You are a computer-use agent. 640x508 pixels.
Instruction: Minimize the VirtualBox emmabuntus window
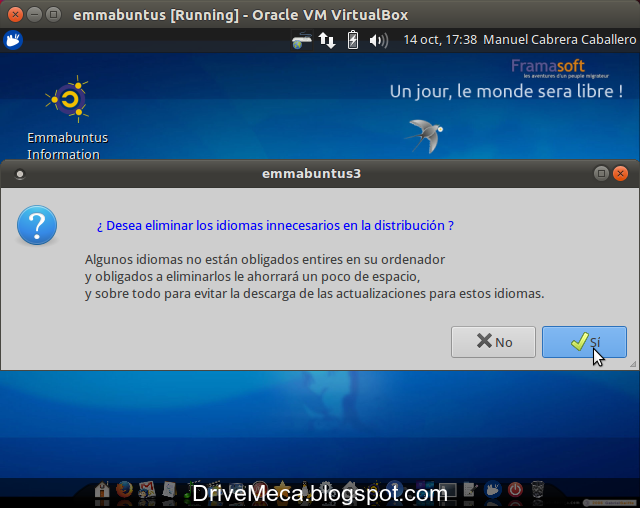[x=34, y=15]
